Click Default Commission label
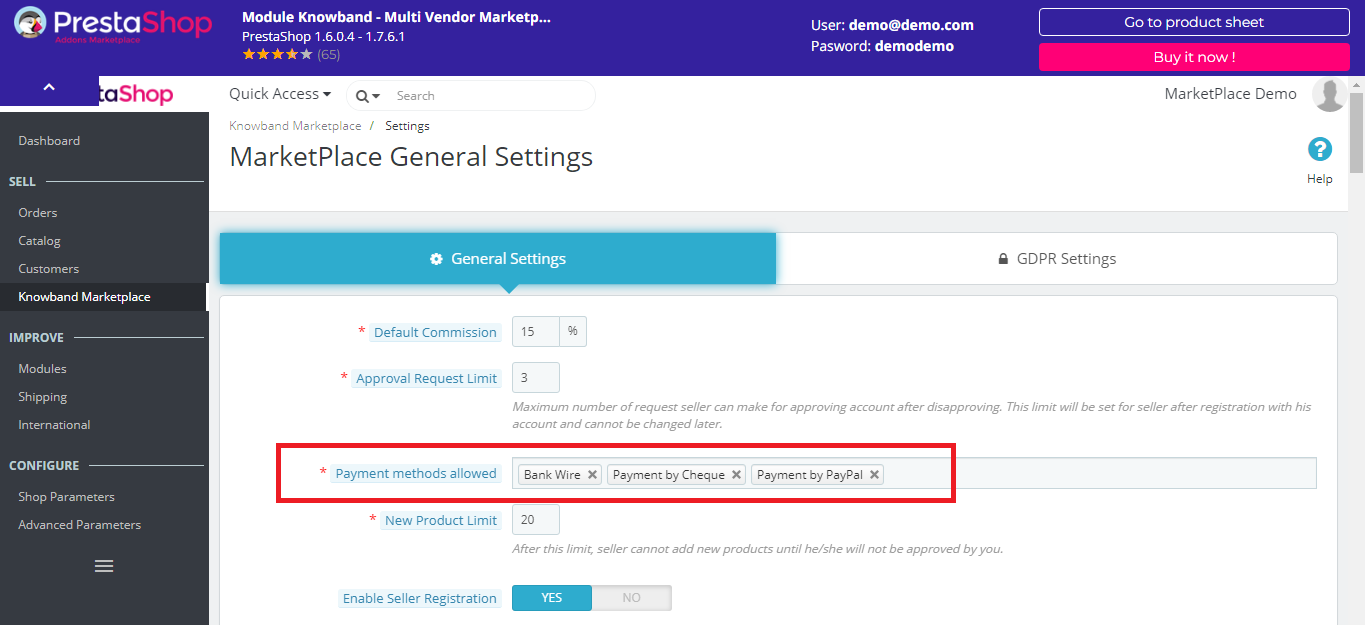This screenshot has width=1365, height=625. pyautogui.click(x=435, y=332)
